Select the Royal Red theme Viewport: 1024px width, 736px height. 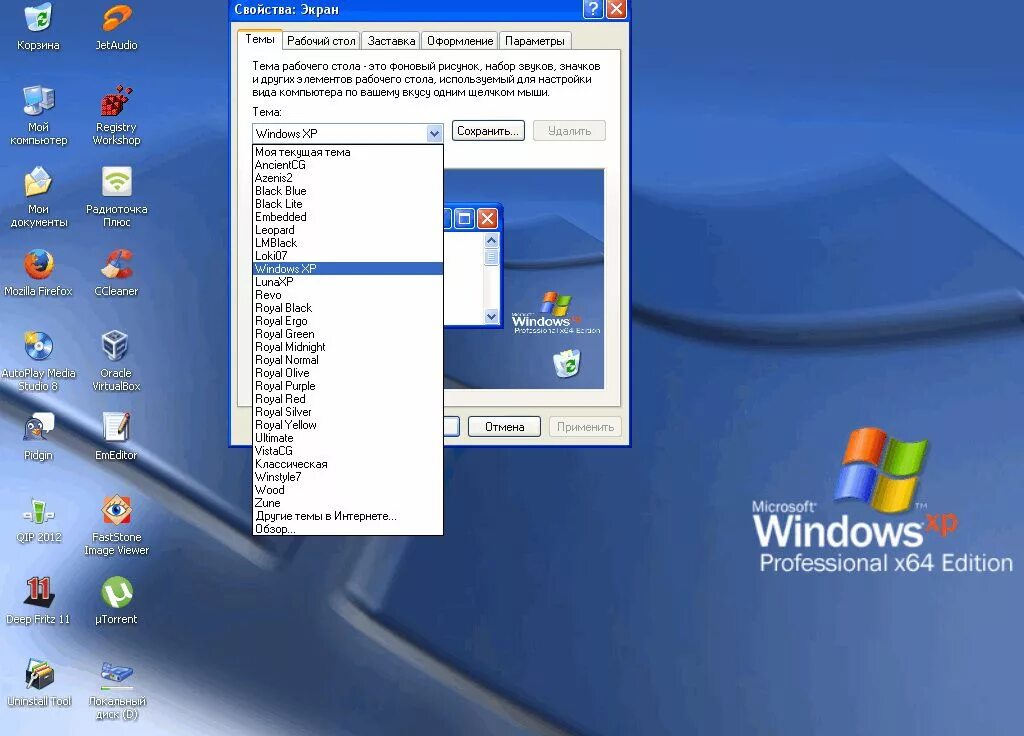tap(347, 399)
